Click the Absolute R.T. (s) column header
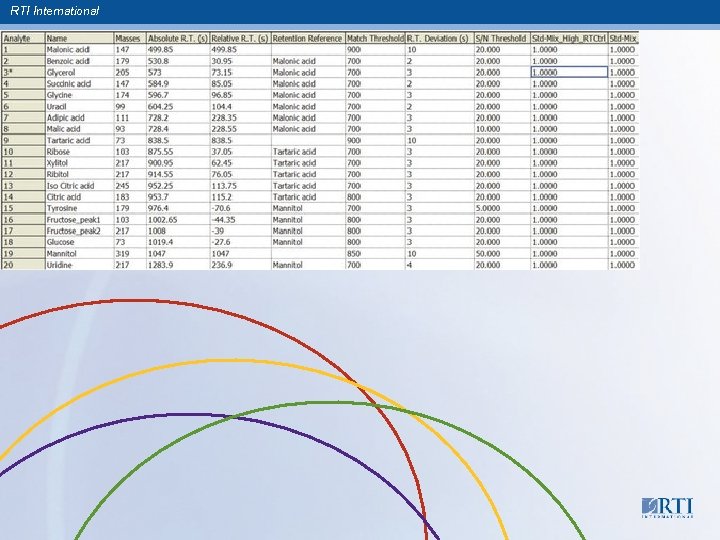The image size is (720, 540). coord(178,39)
